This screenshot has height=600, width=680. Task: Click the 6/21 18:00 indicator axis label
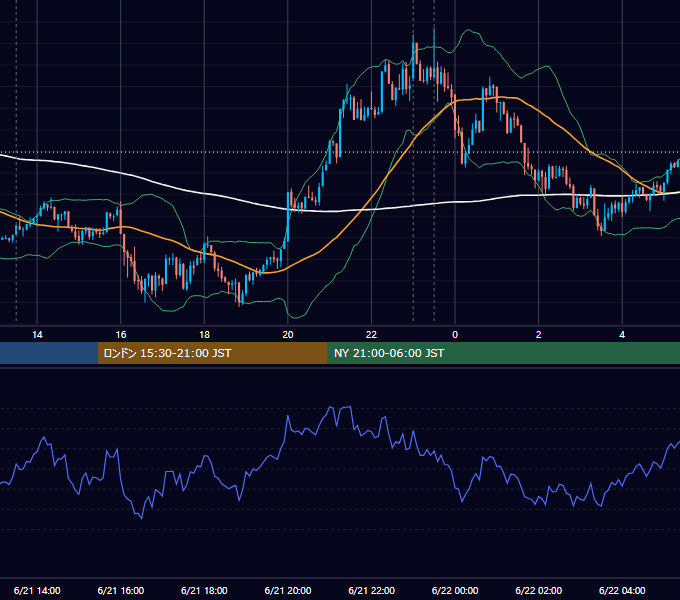tap(204, 590)
